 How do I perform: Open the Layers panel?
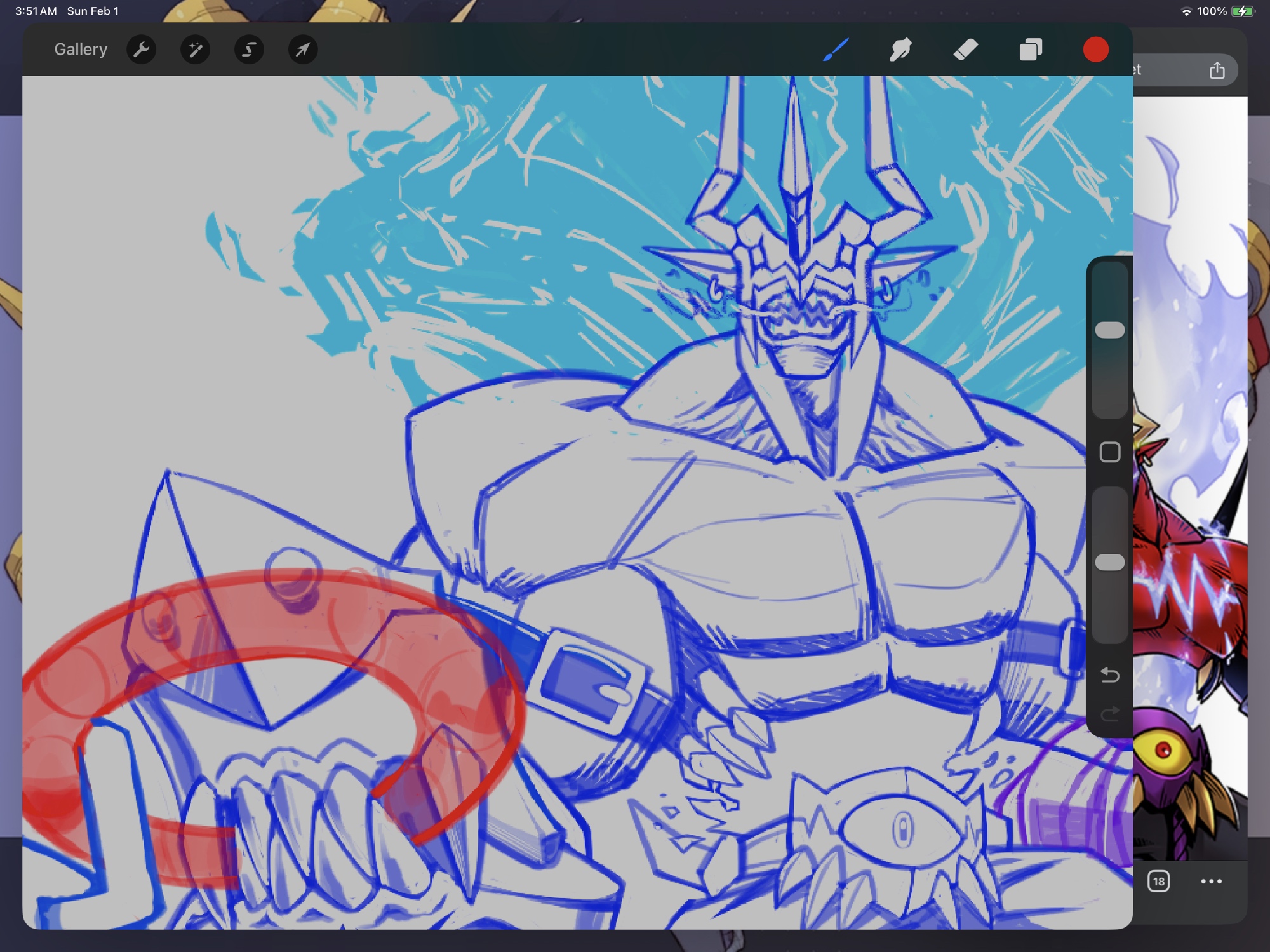tap(1031, 50)
